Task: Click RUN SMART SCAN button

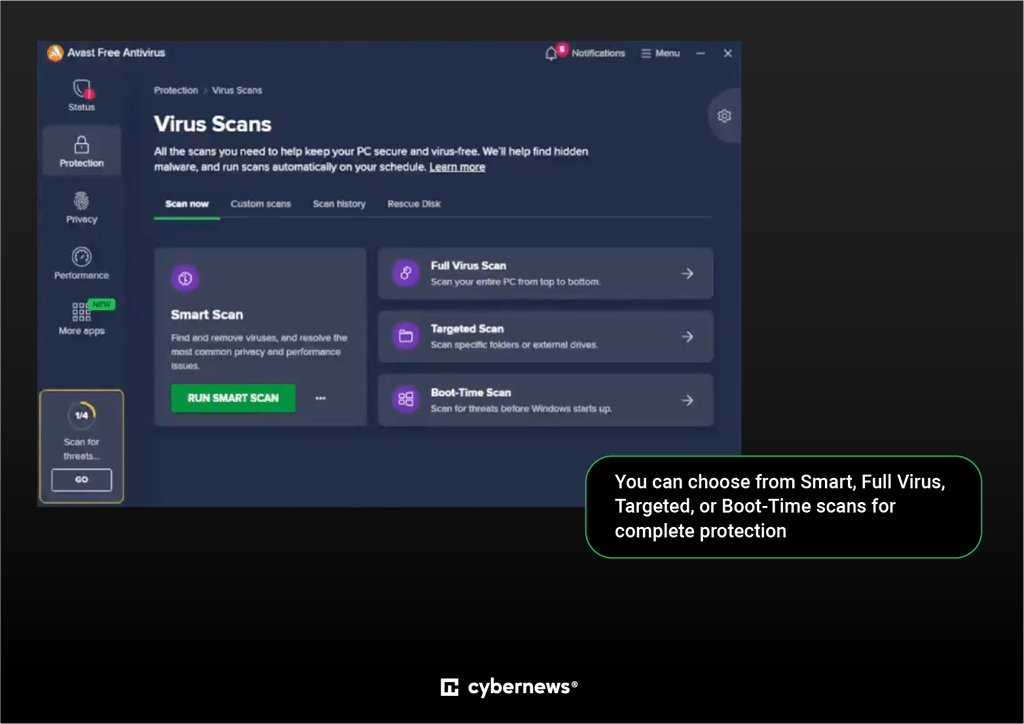Action: [x=233, y=398]
